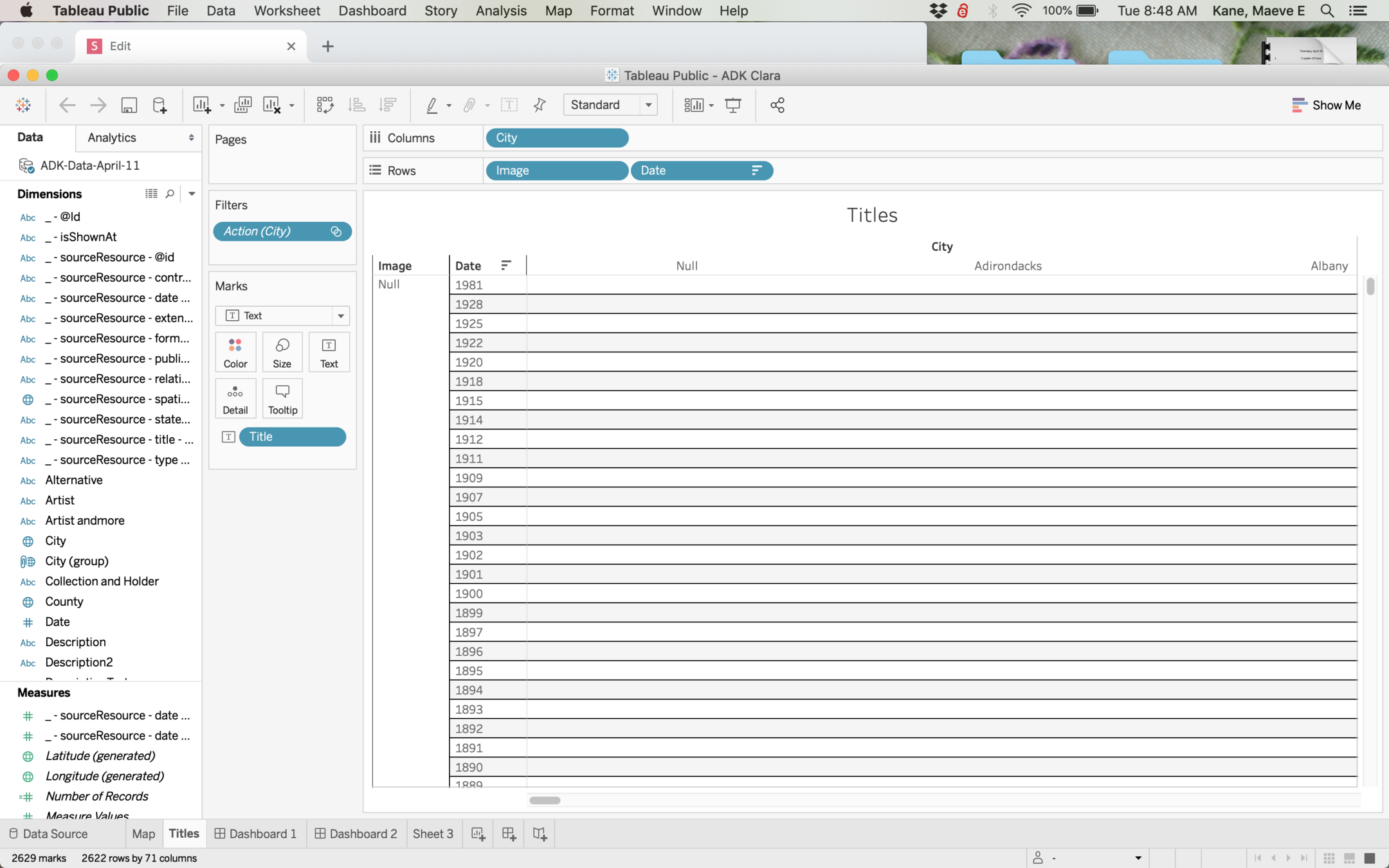Toggle Fix Axes pin icon
The image size is (1389, 868).
coord(540,105)
